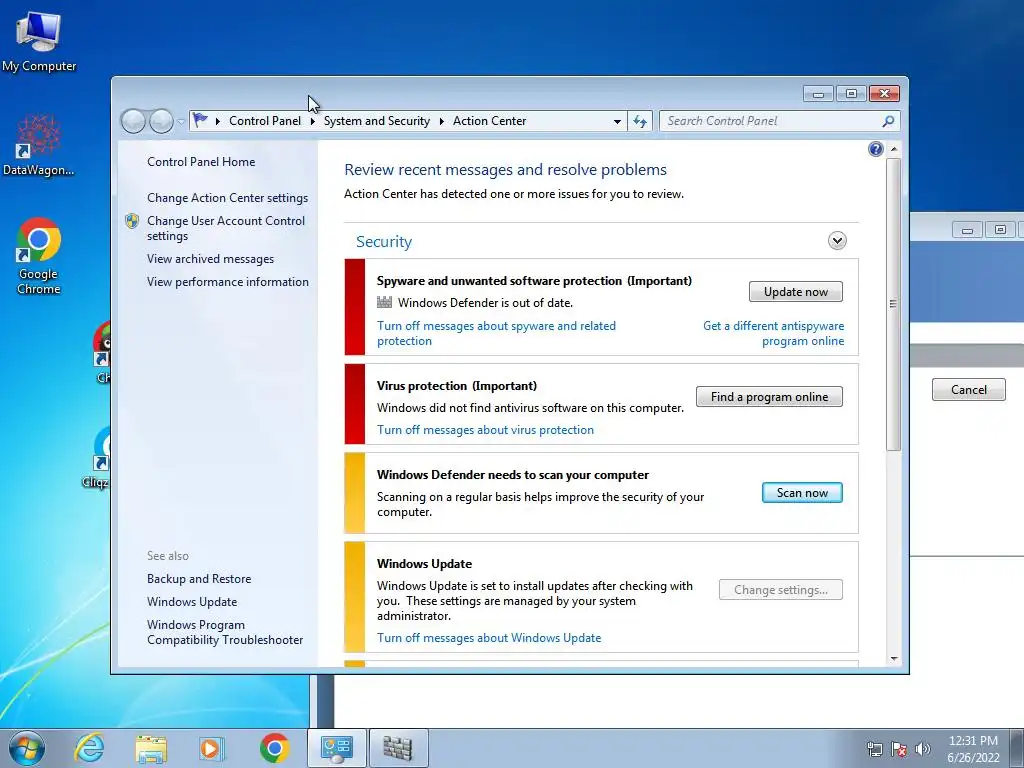Expand the arrow after System and Security

click(x=441, y=121)
